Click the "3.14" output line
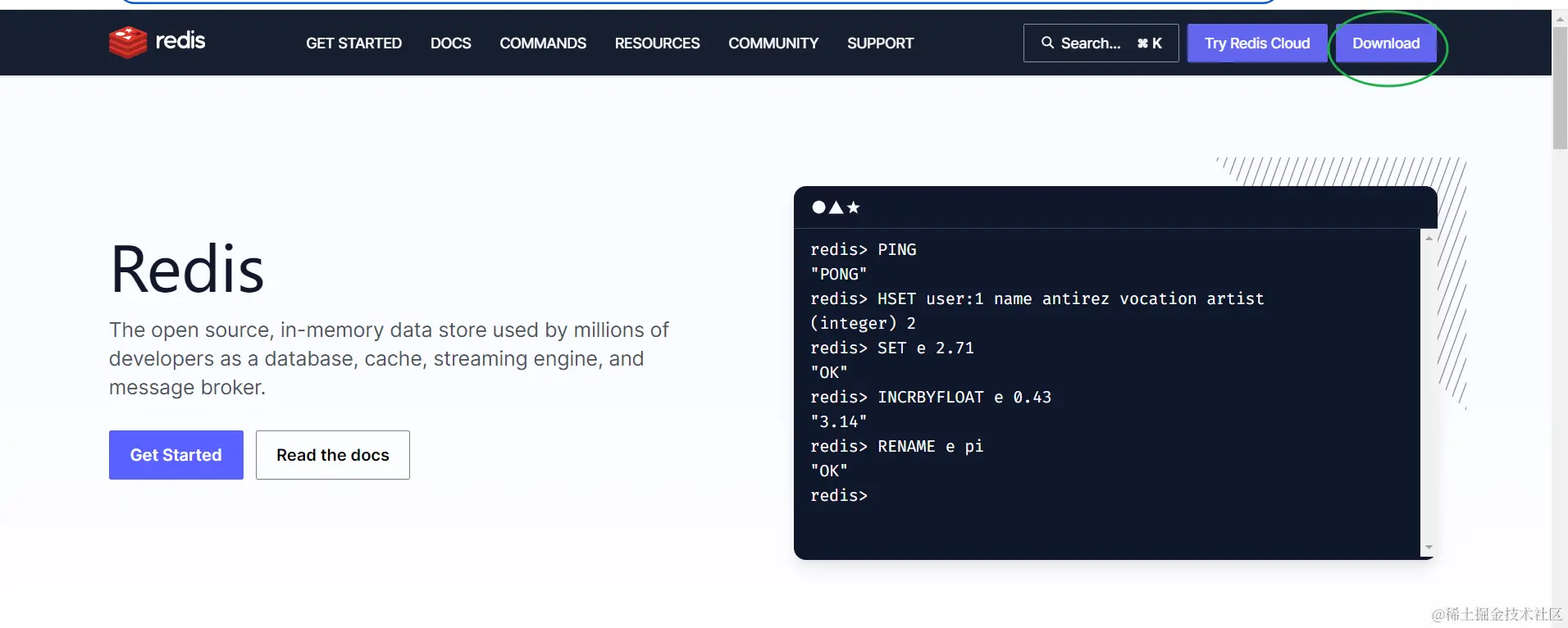Screen dimensions: 1568x628 pos(838,421)
